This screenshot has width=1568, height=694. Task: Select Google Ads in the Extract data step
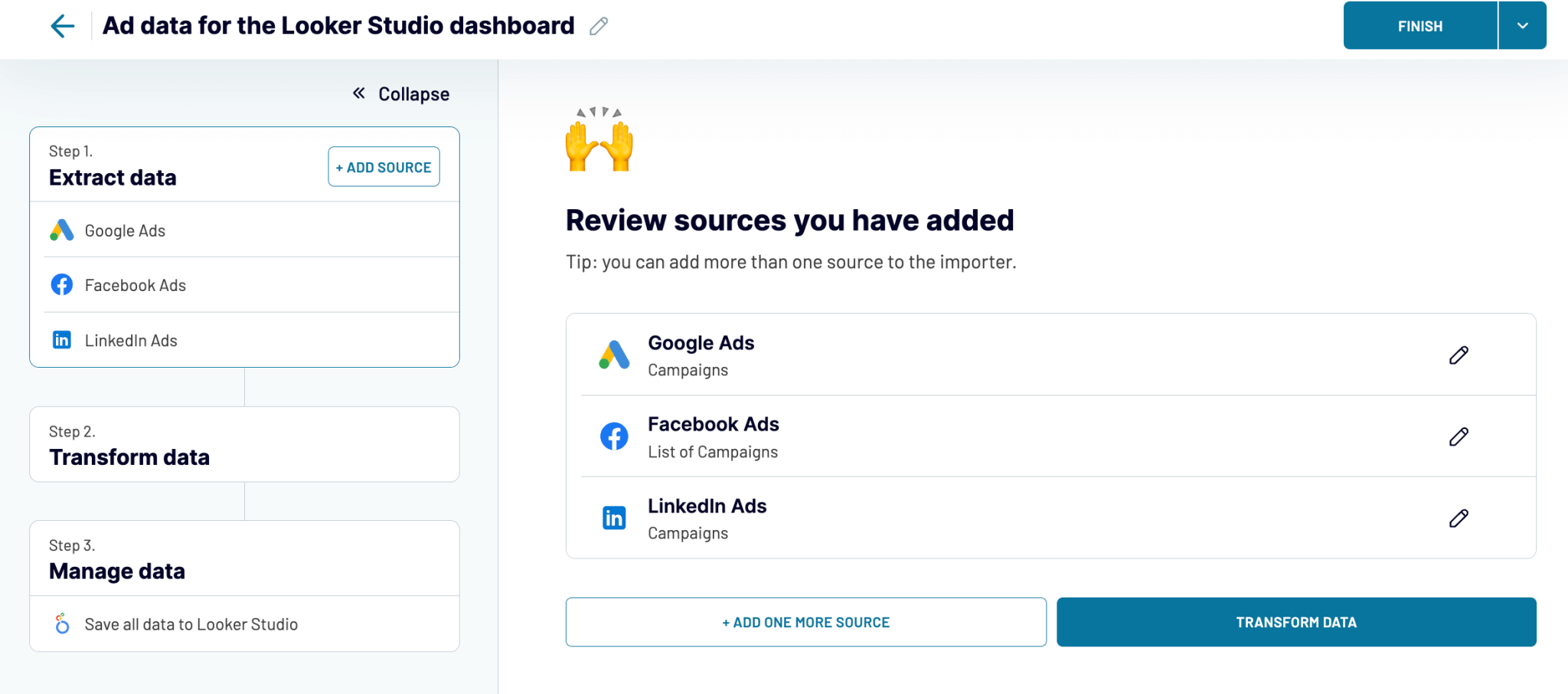click(244, 230)
